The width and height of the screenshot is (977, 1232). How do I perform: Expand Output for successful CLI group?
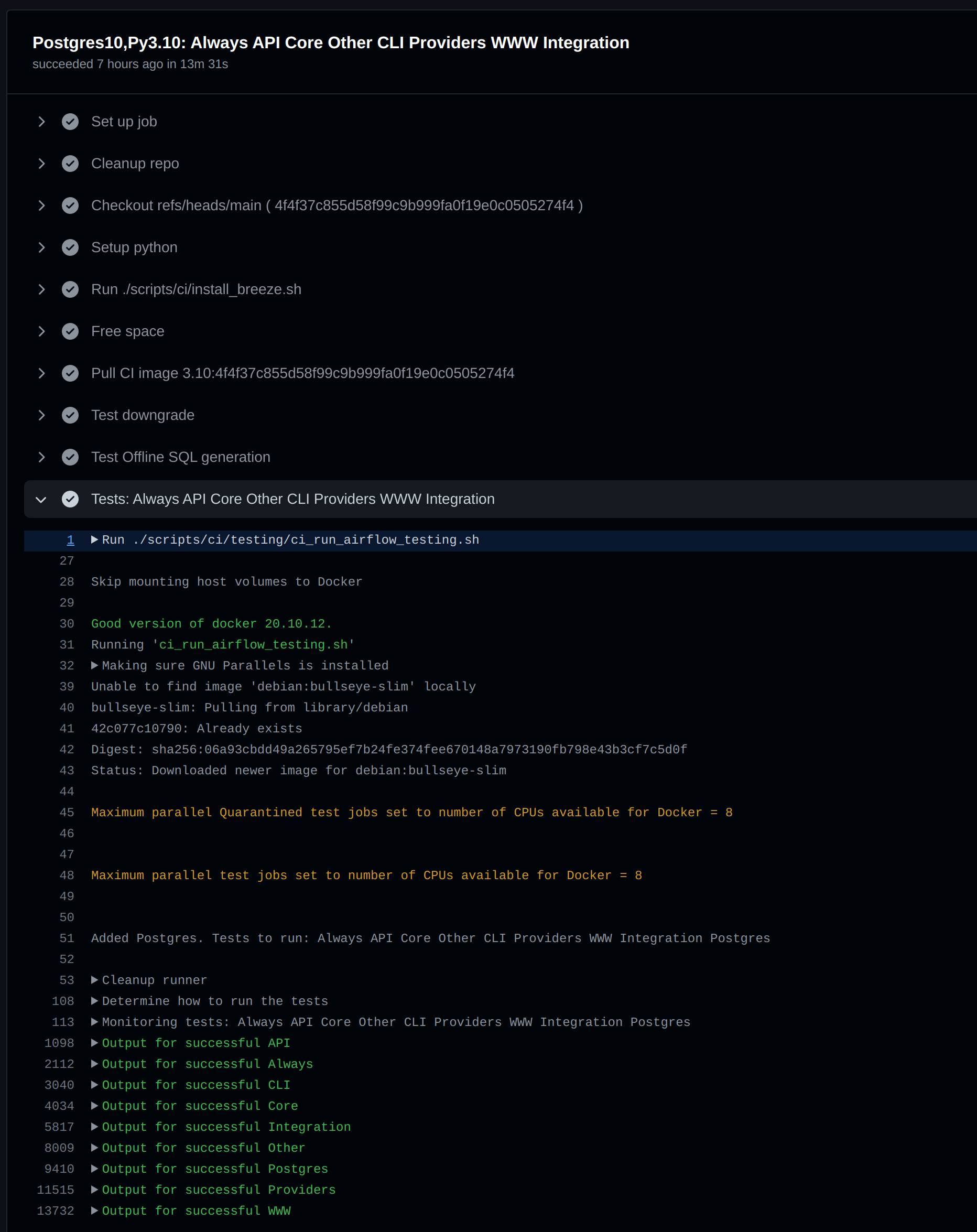(x=95, y=1085)
